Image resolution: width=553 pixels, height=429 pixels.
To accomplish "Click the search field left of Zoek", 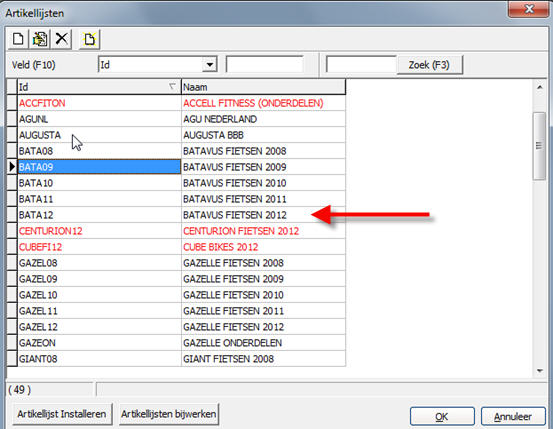I will [361, 65].
